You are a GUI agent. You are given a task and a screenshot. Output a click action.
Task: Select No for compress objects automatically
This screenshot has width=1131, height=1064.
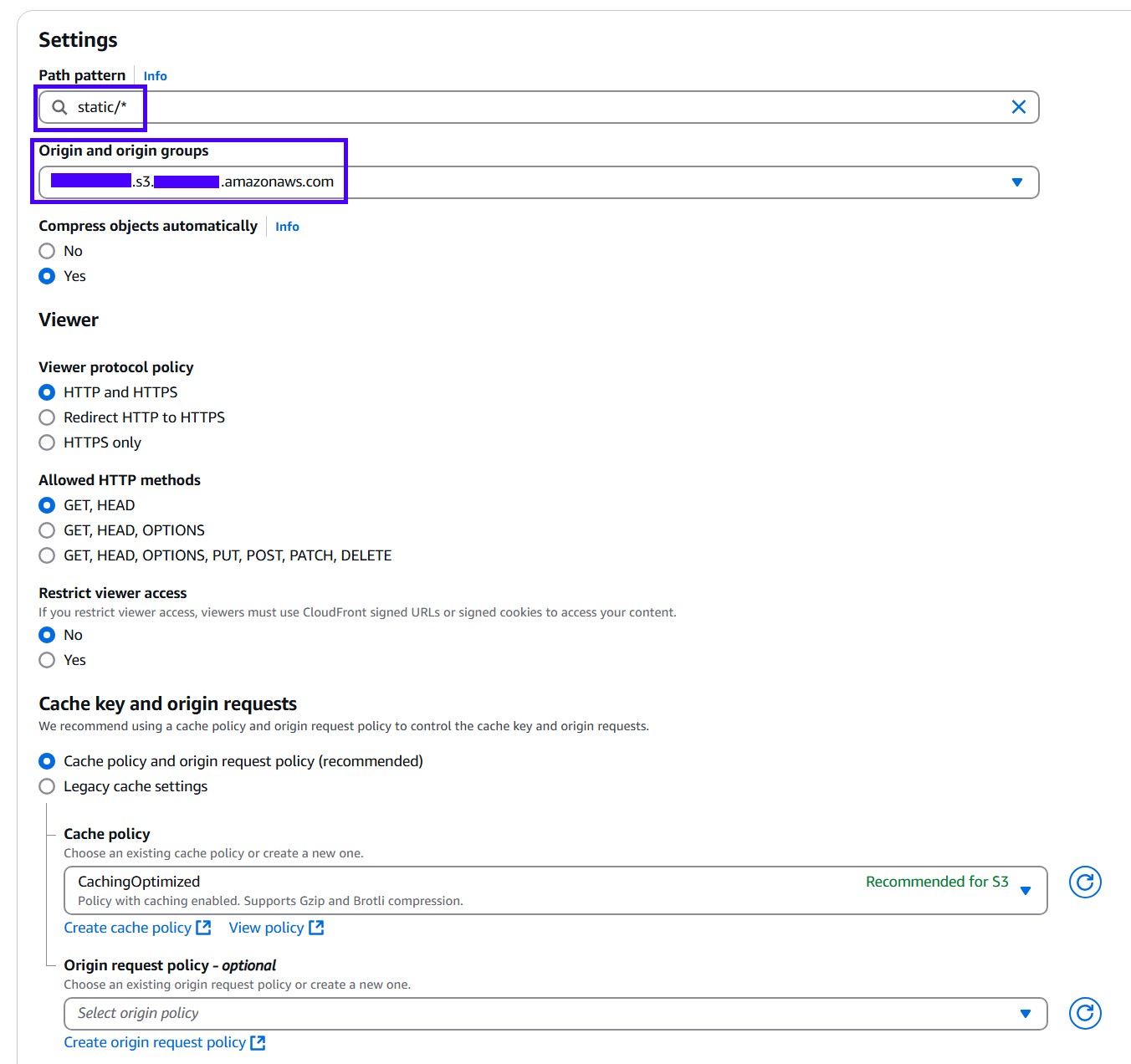click(x=48, y=251)
